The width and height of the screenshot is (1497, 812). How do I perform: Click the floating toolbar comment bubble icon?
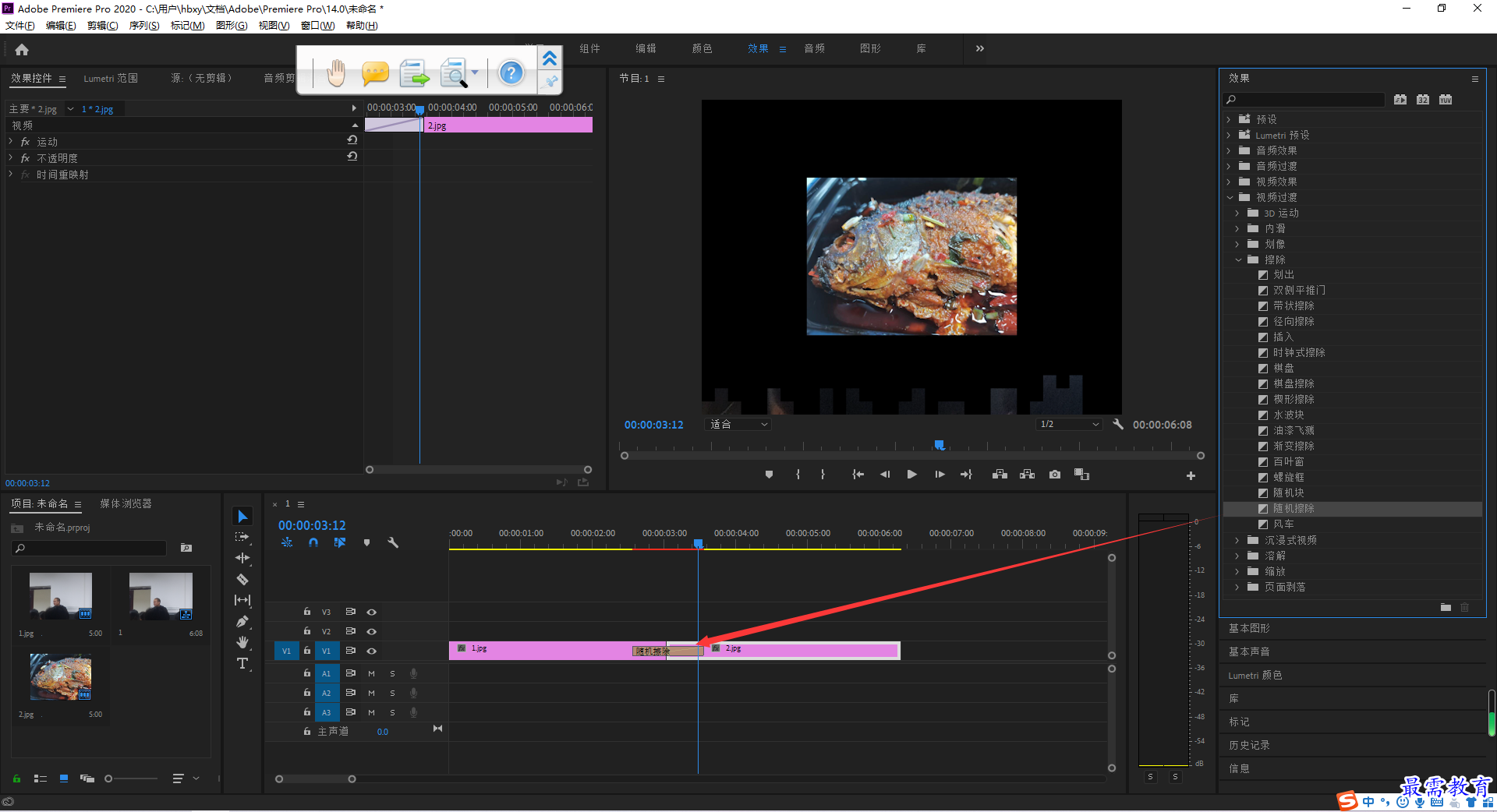coord(375,74)
